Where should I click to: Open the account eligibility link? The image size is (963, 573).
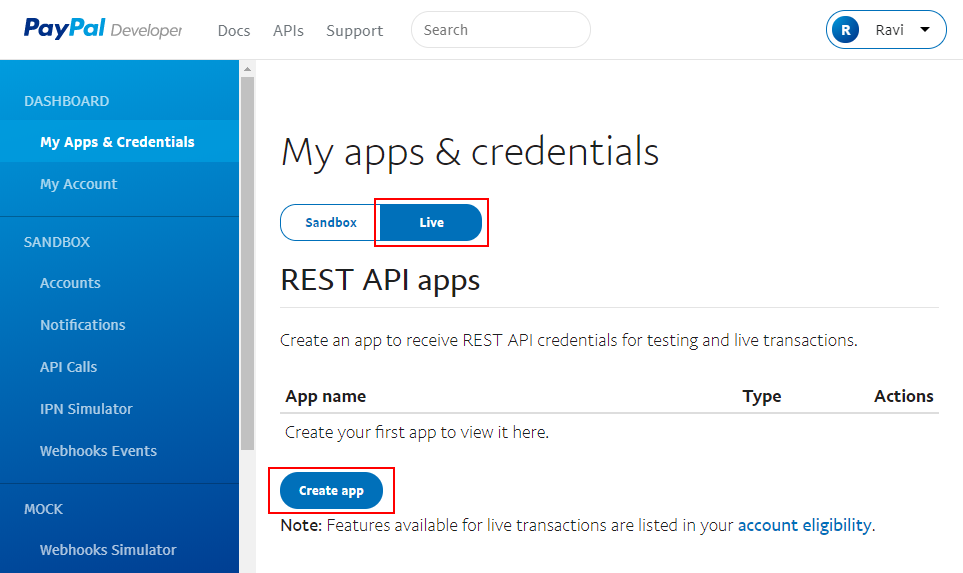[804, 525]
